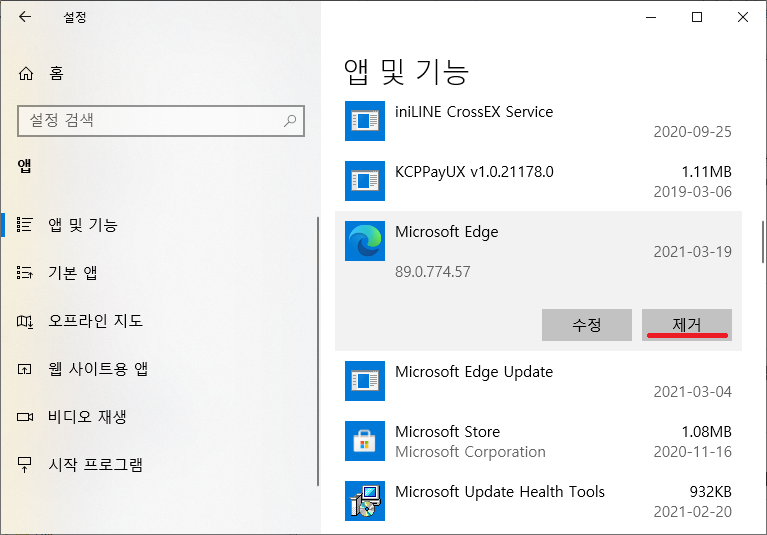Click the Microsoft Edge title text

click(x=446, y=232)
